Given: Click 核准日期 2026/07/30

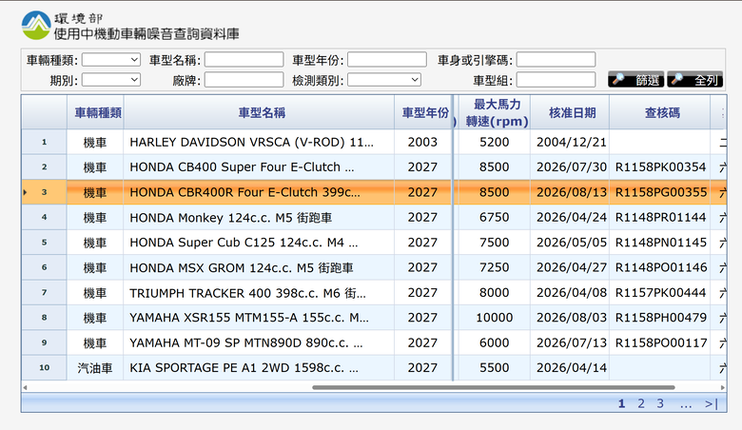Looking at the screenshot, I should [x=571, y=167].
